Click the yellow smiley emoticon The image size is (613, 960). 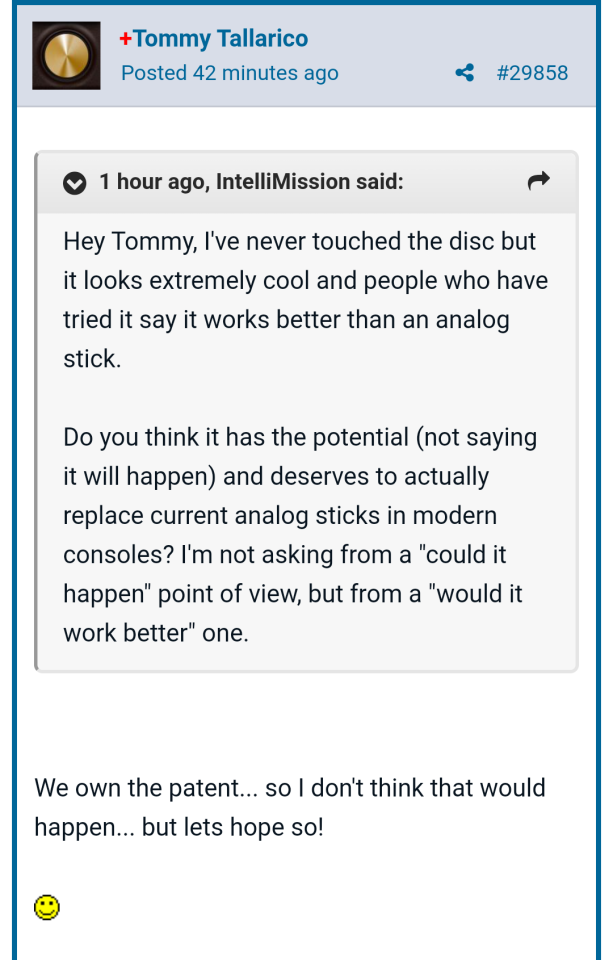point(47,907)
